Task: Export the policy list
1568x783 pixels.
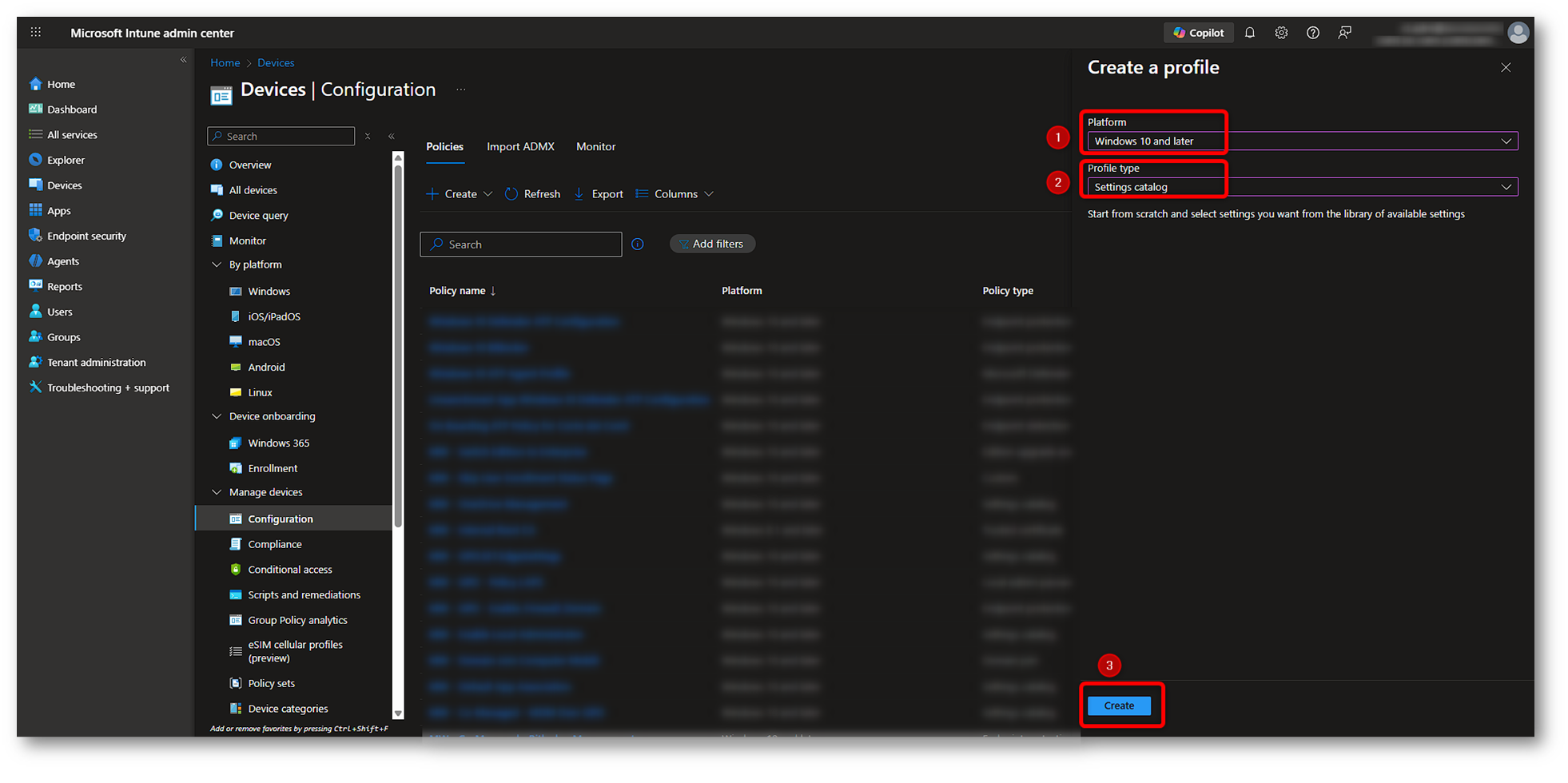Action: pyautogui.click(x=599, y=194)
